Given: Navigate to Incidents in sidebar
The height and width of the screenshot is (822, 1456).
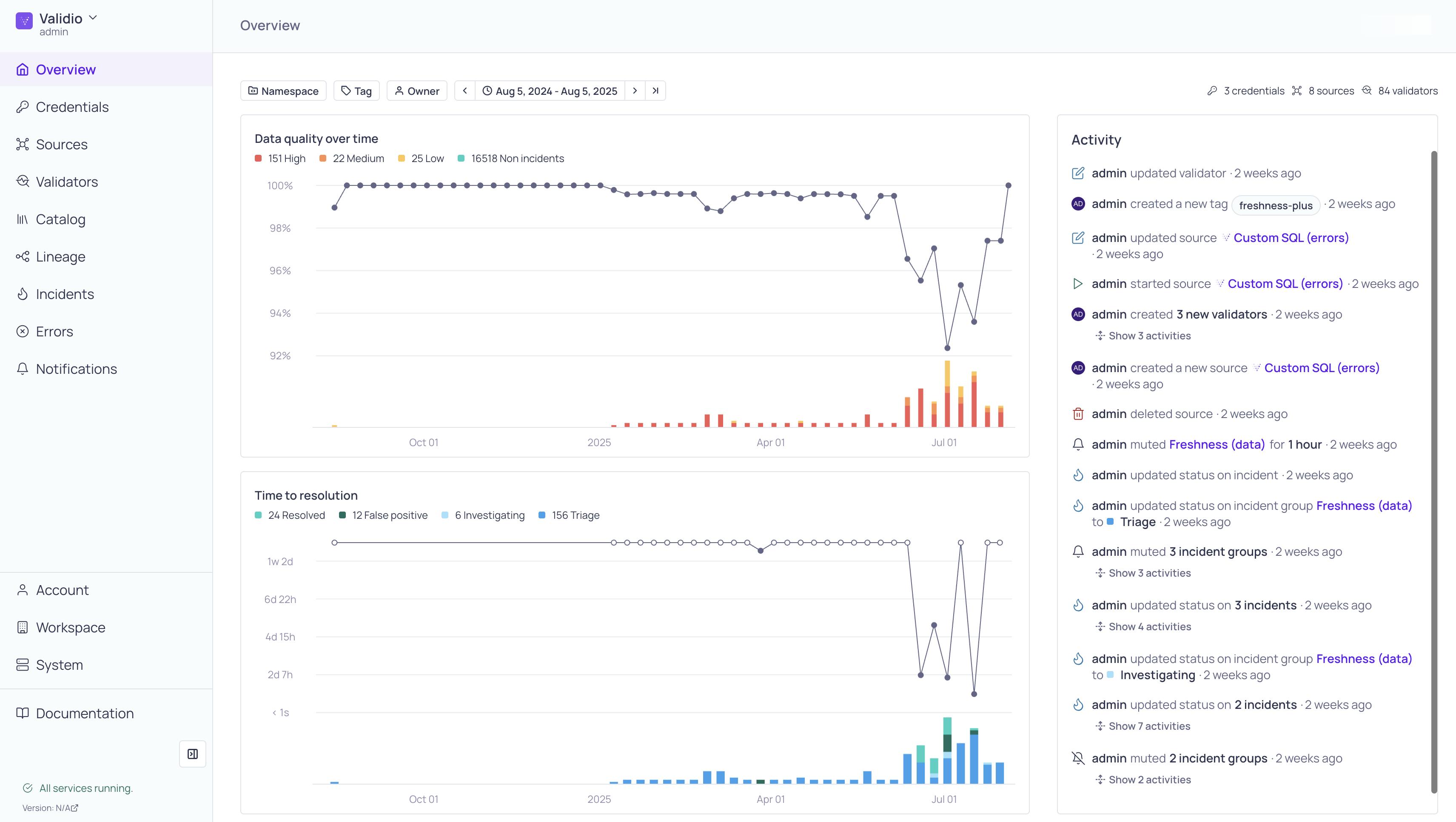Looking at the screenshot, I should tap(64, 294).
